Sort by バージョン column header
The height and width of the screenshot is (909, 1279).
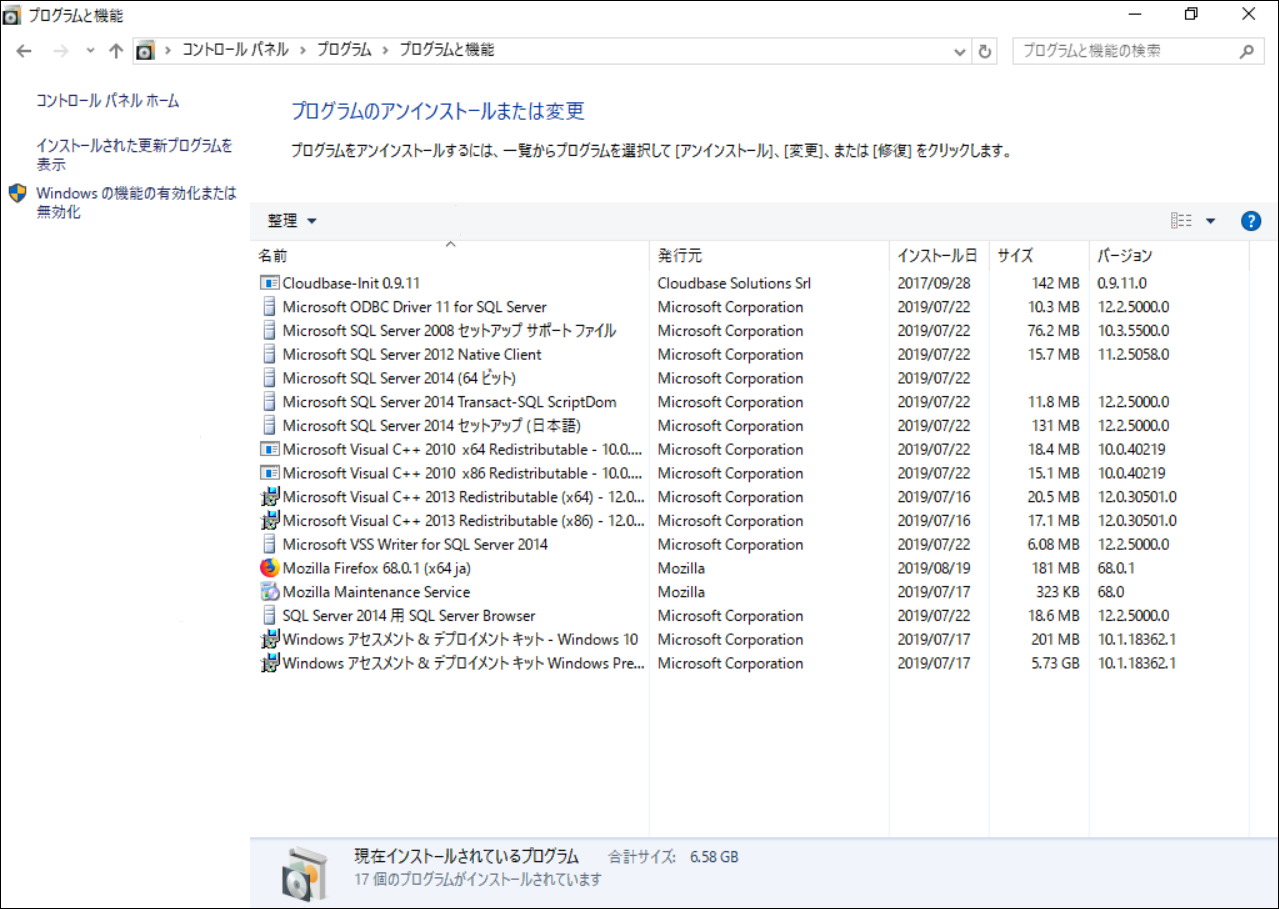(1169, 256)
